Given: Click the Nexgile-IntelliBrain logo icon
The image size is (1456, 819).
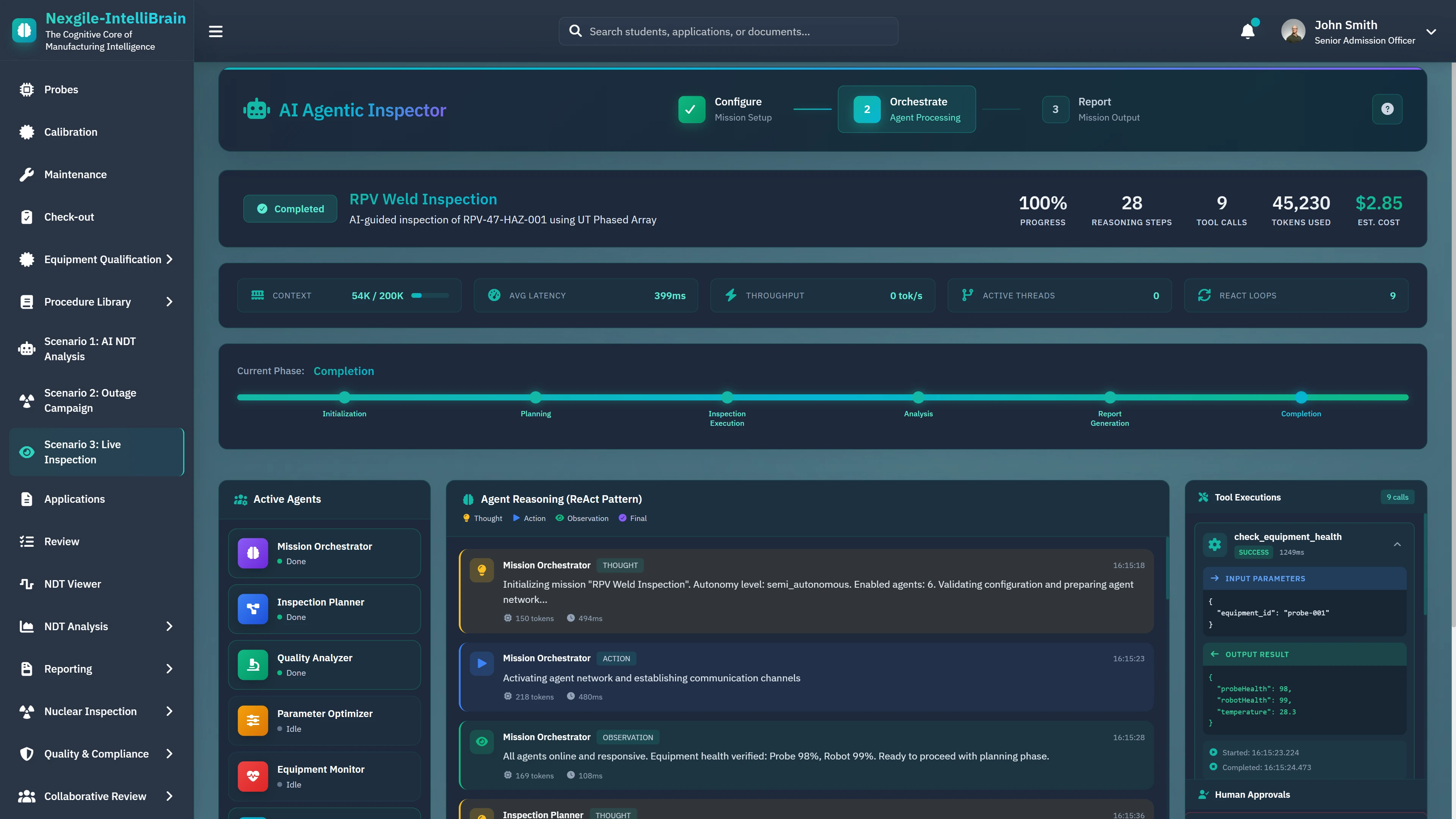Looking at the screenshot, I should click(x=24, y=30).
